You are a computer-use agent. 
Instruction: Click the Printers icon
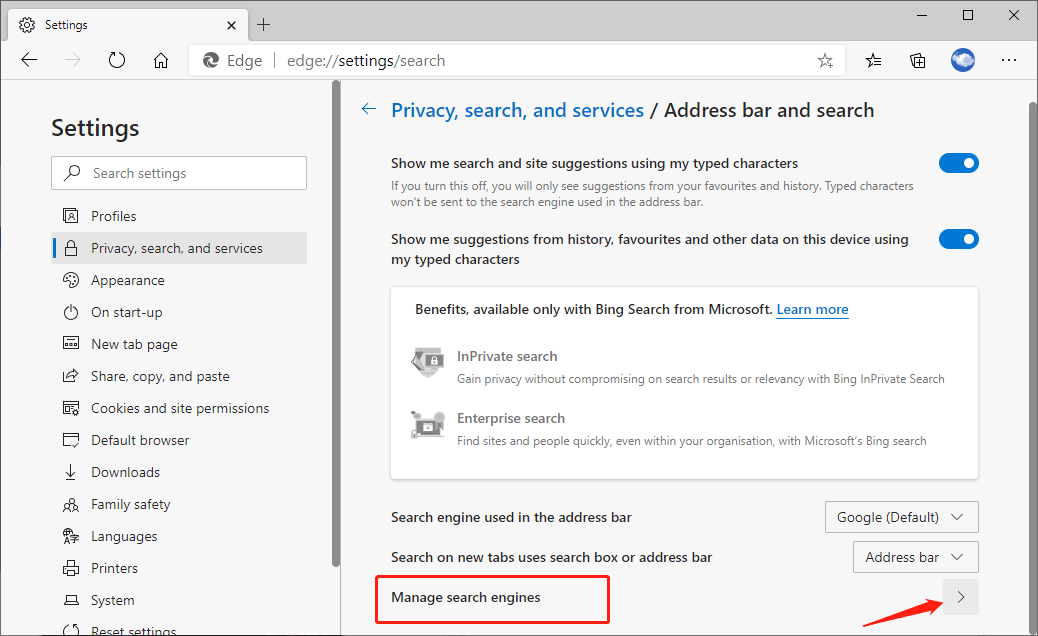click(x=70, y=568)
